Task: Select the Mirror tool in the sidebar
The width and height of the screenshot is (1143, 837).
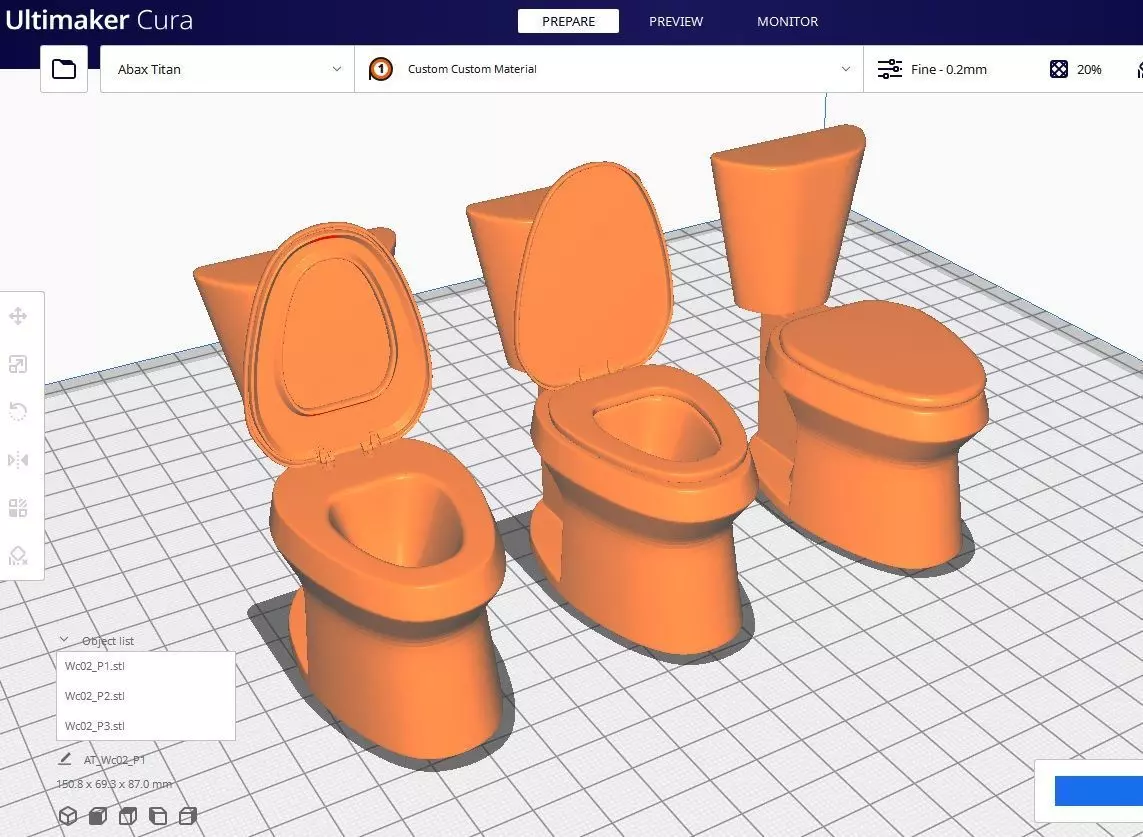Action: pos(18,460)
